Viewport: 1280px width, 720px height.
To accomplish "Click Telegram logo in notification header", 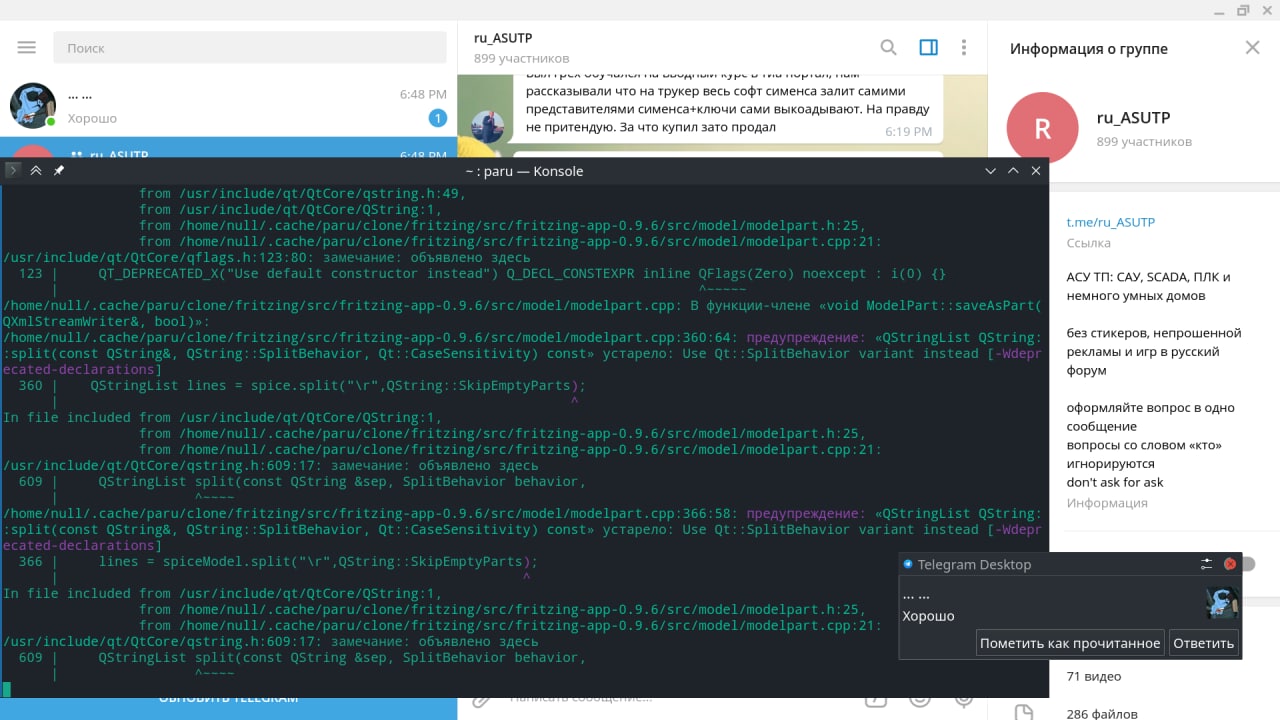I will coord(908,564).
